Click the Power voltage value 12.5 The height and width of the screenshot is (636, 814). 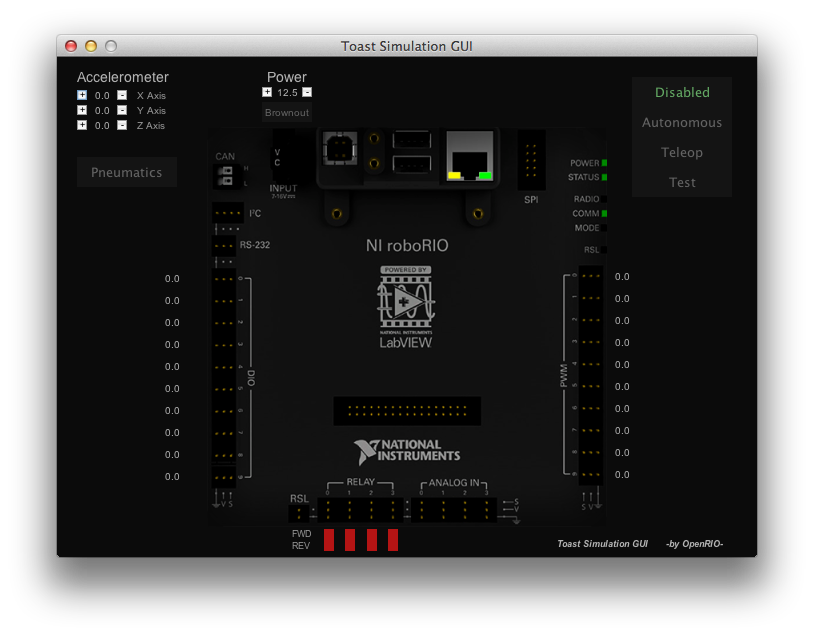pos(287,92)
